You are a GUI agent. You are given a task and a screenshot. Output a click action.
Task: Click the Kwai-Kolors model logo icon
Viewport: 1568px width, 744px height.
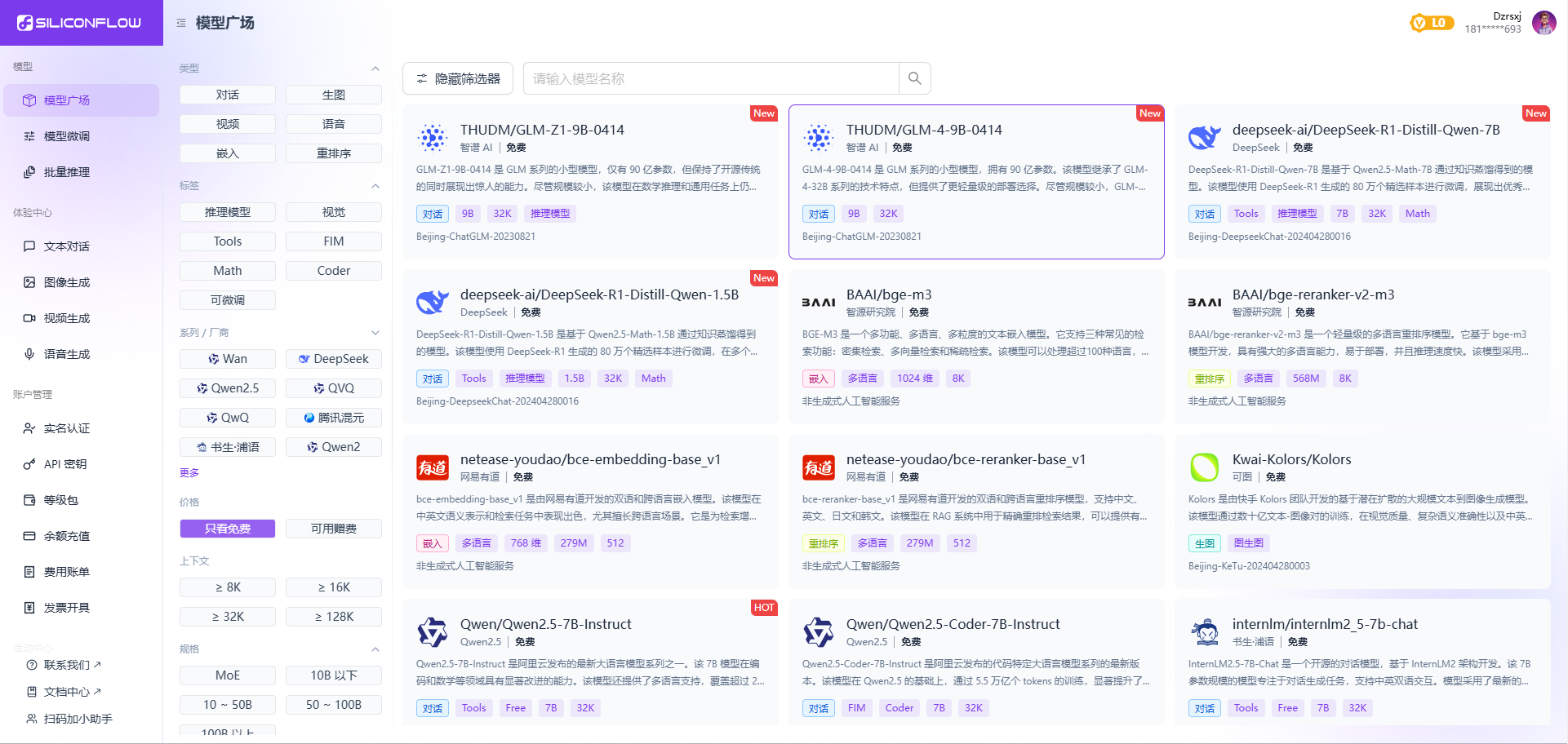pos(1204,467)
